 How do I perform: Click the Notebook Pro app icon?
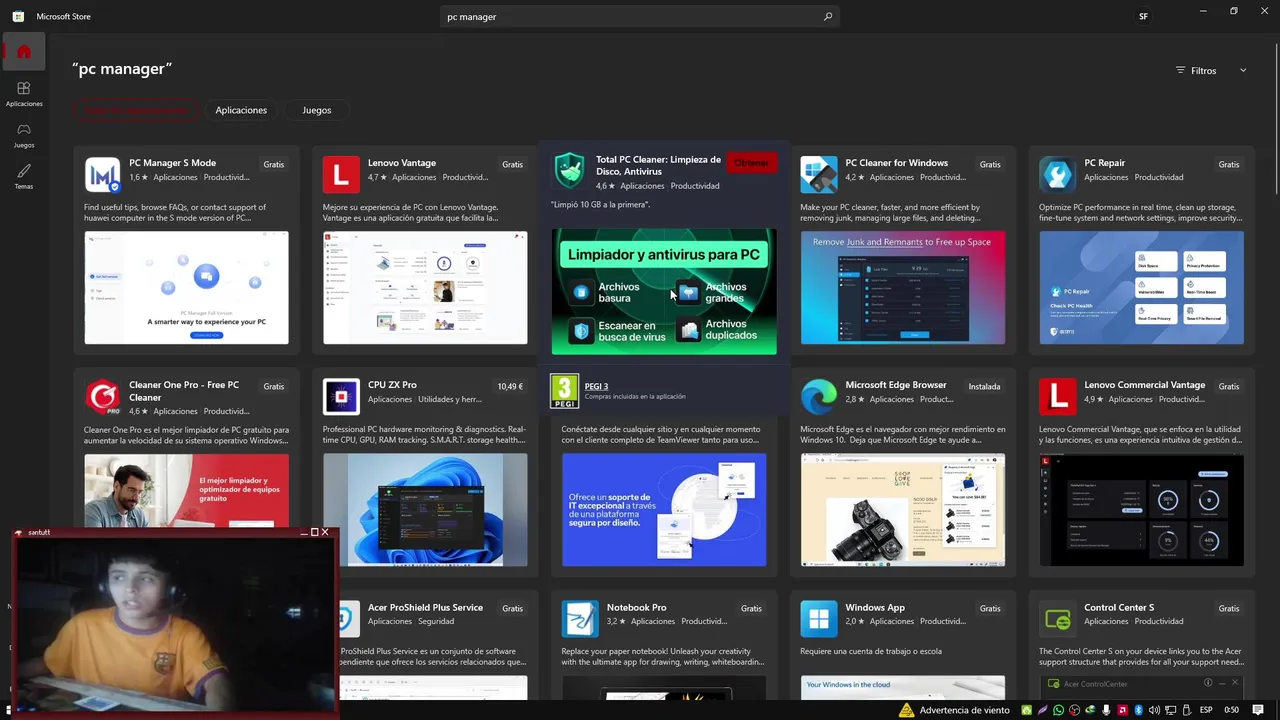click(580, 619)
